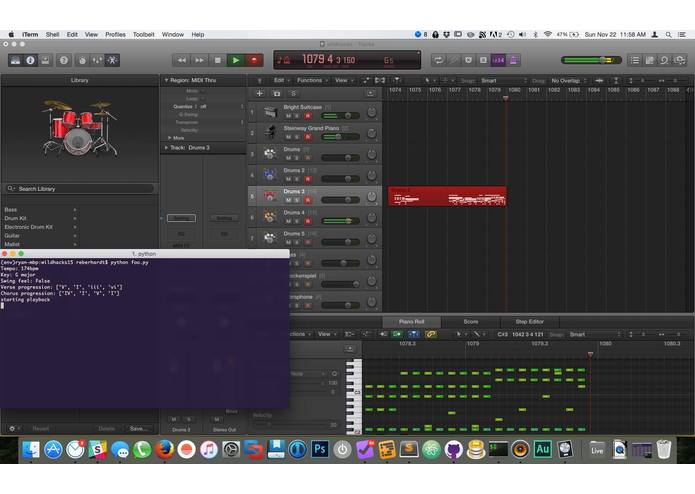Screen dimensions: 695x494
Task: Open the Shell menu in menu bar
Action: tap(52, 35)
